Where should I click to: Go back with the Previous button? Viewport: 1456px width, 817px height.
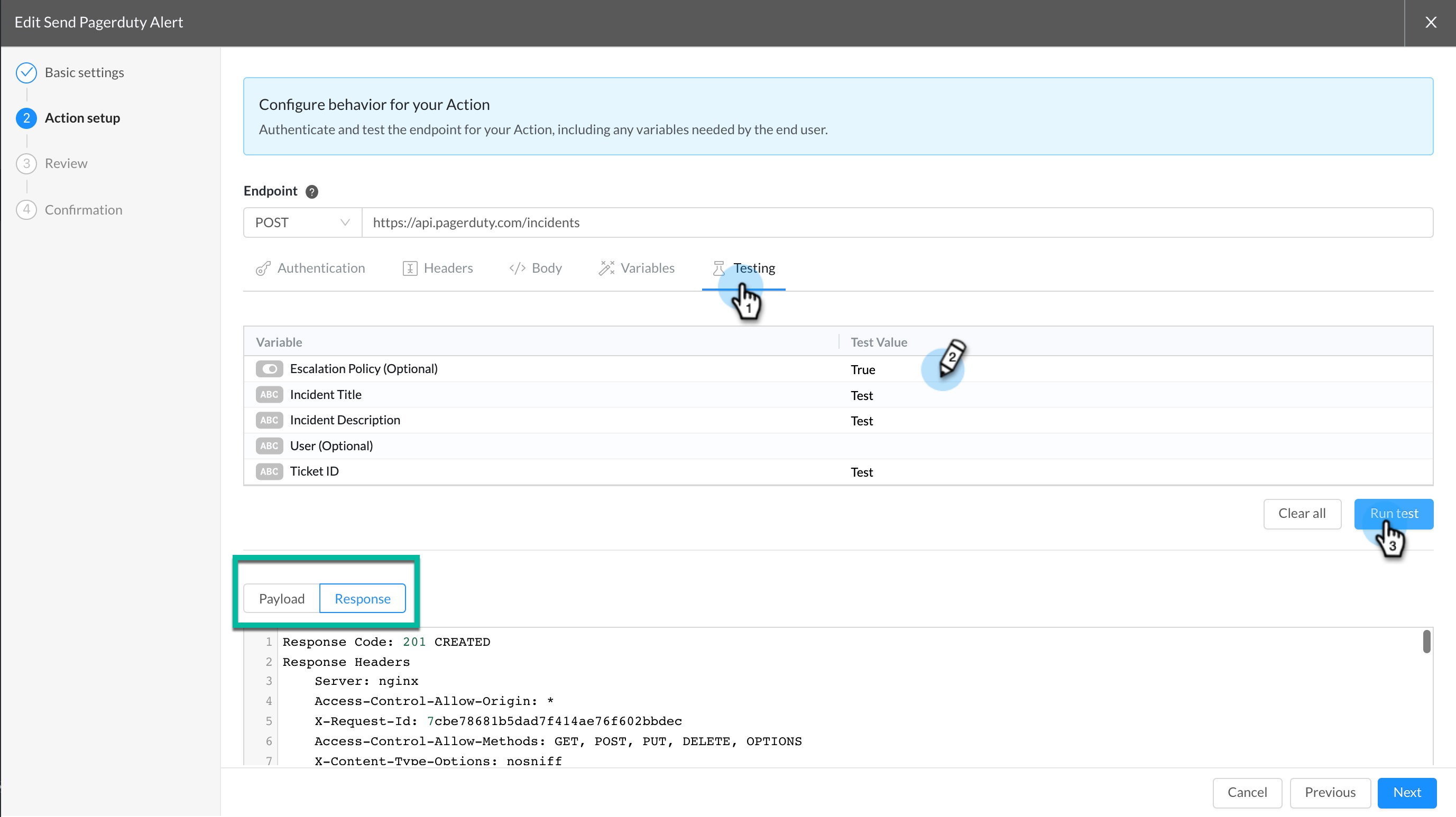[x=1330, y=793]
